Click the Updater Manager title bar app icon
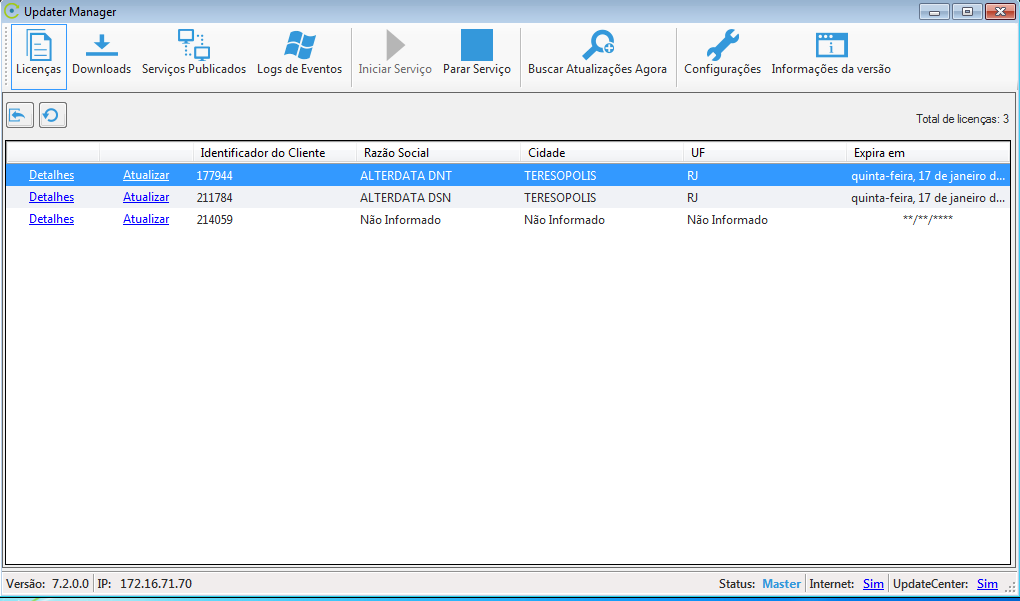The width and height of the screenshot is (1020, 601). tap(11, 11)
